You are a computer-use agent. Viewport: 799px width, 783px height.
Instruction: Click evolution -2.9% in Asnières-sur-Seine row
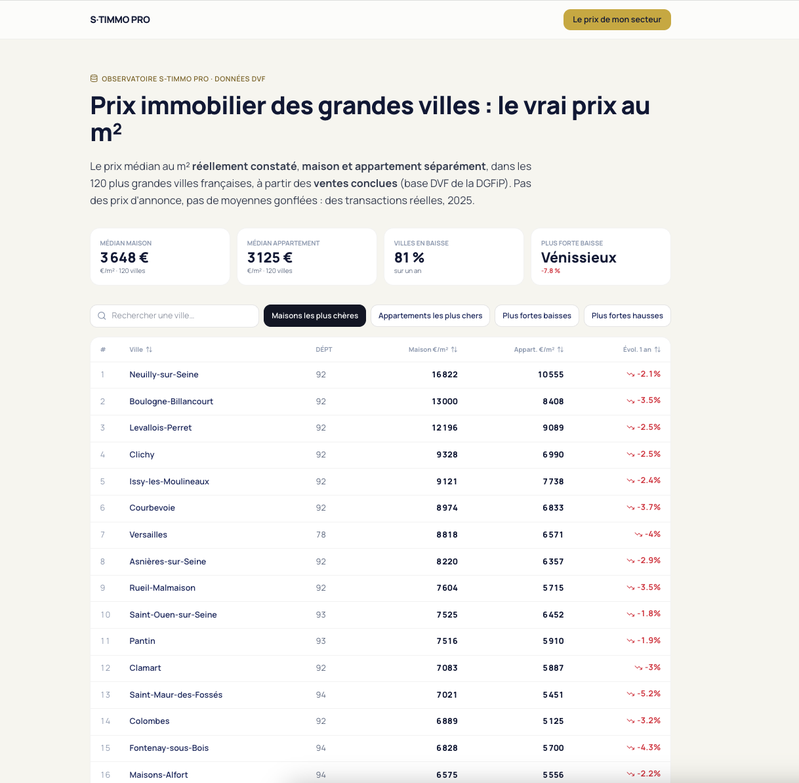click(649, 560)
